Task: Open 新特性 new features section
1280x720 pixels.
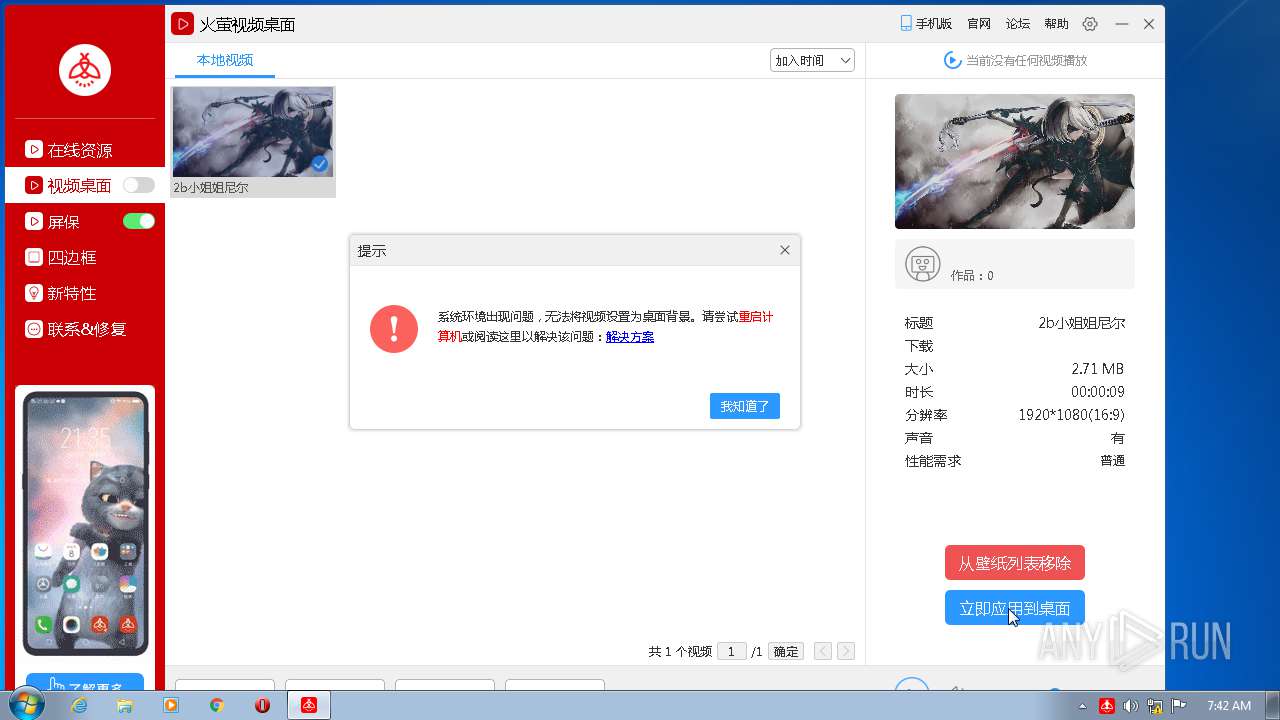Action: pyautogui.click(x=72, y=293)
